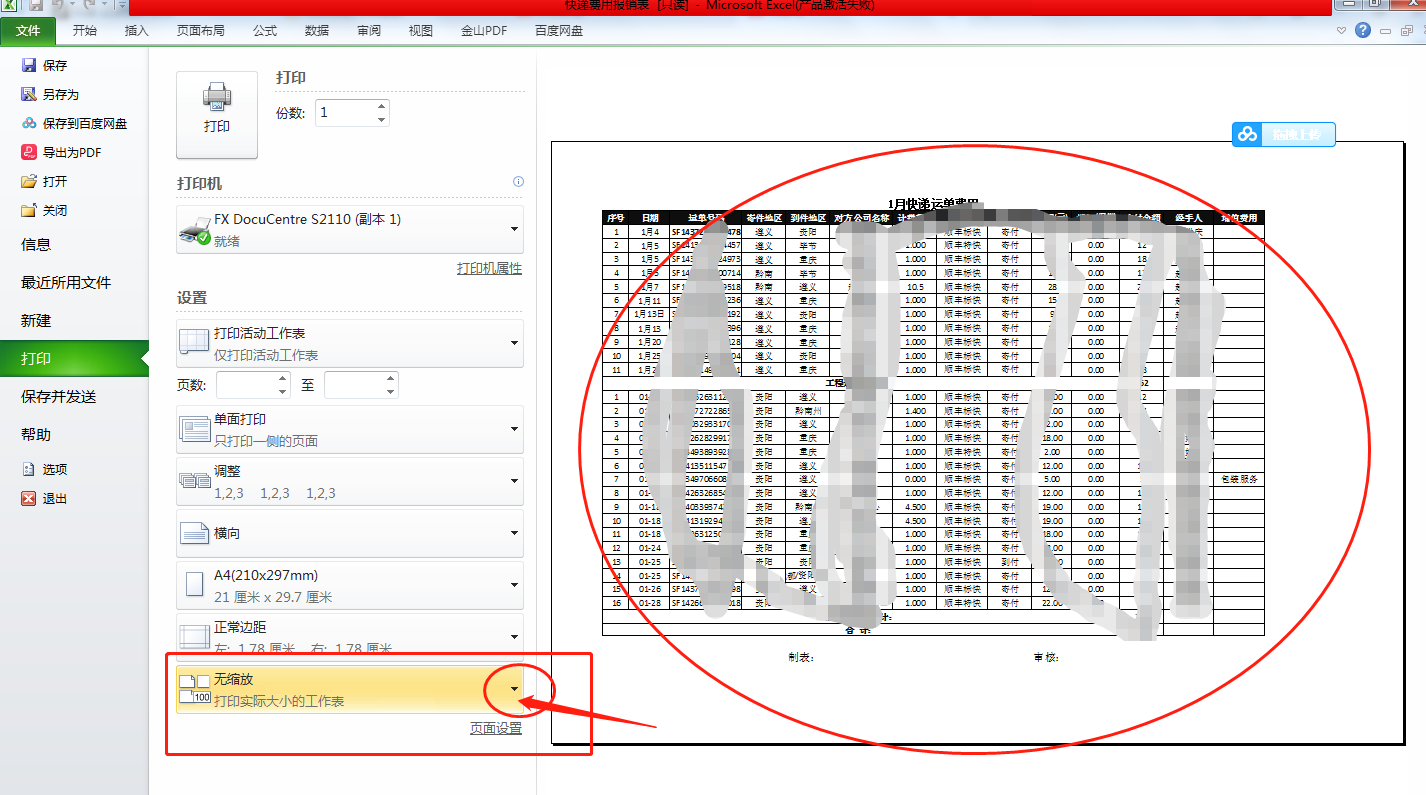Viewport: 1426px width, 795px height.
Task: Open the 打印活动工作表 dropdown
Action: 350,344
